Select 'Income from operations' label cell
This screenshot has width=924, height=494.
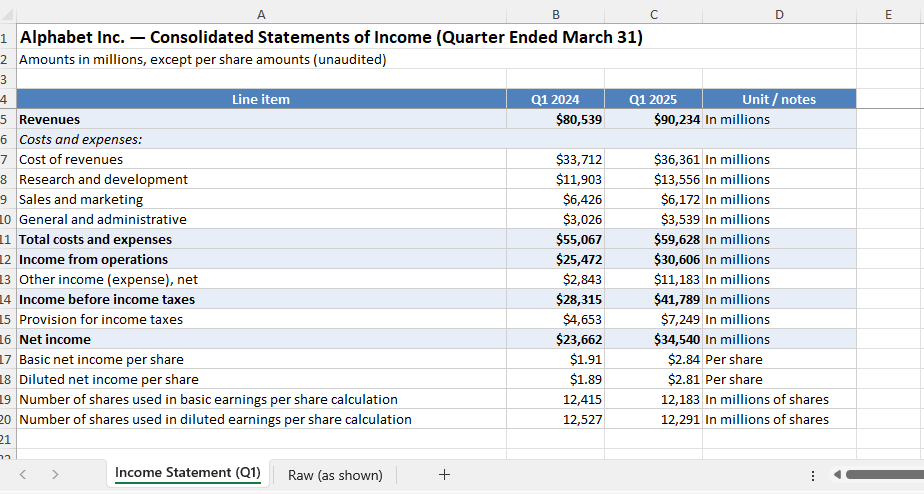pyautogui.click(x=261, y=259)
